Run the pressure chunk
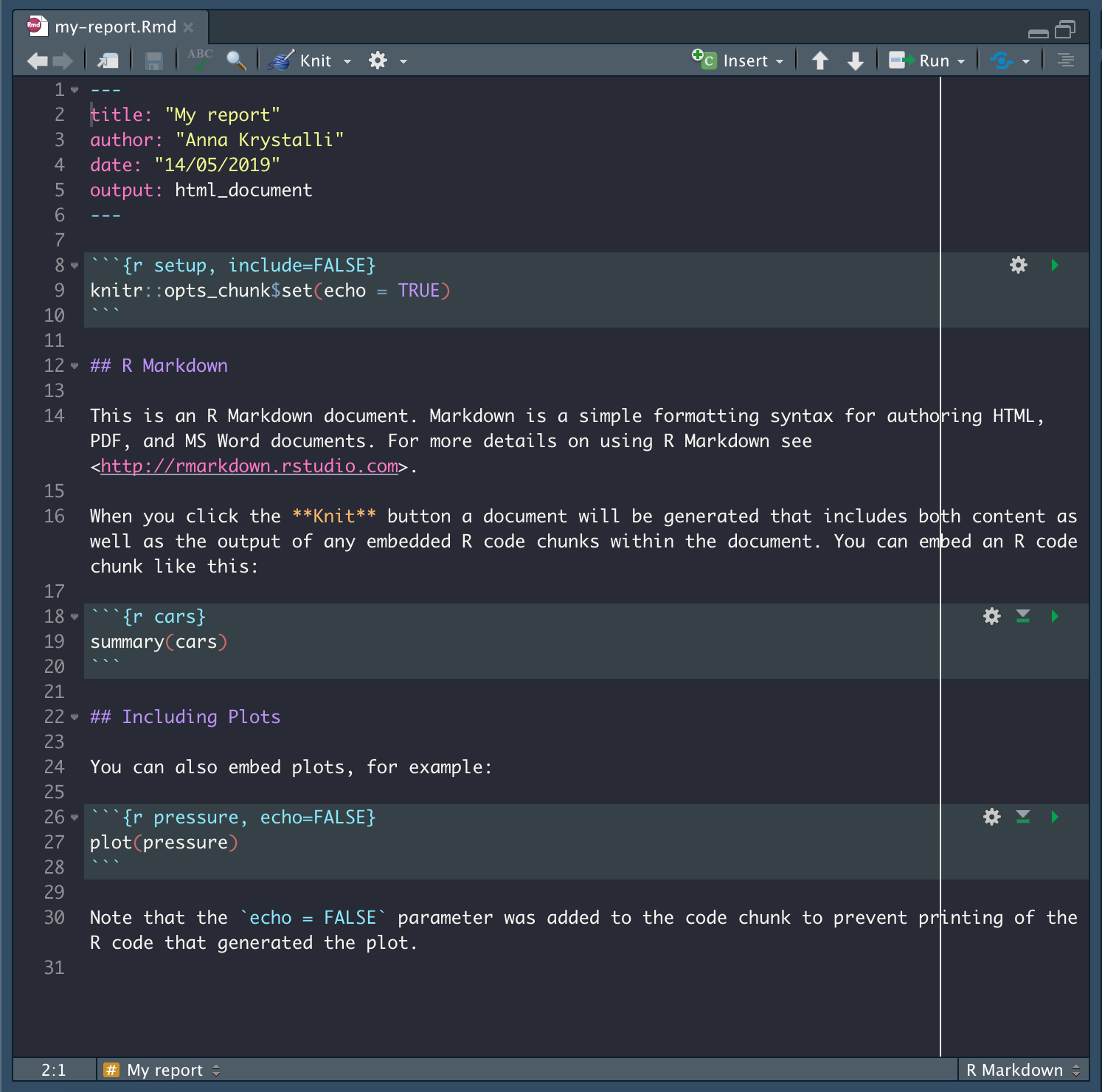 click(x=1055, y=817)
